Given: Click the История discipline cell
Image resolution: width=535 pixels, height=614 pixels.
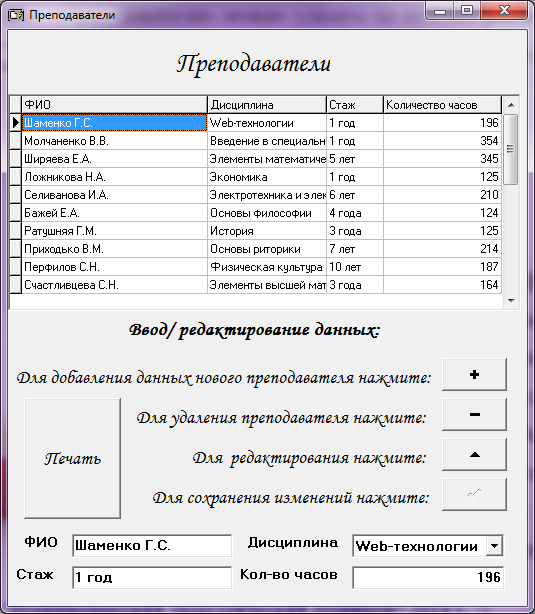Looking at the screenshot, I should pos(267,231).
